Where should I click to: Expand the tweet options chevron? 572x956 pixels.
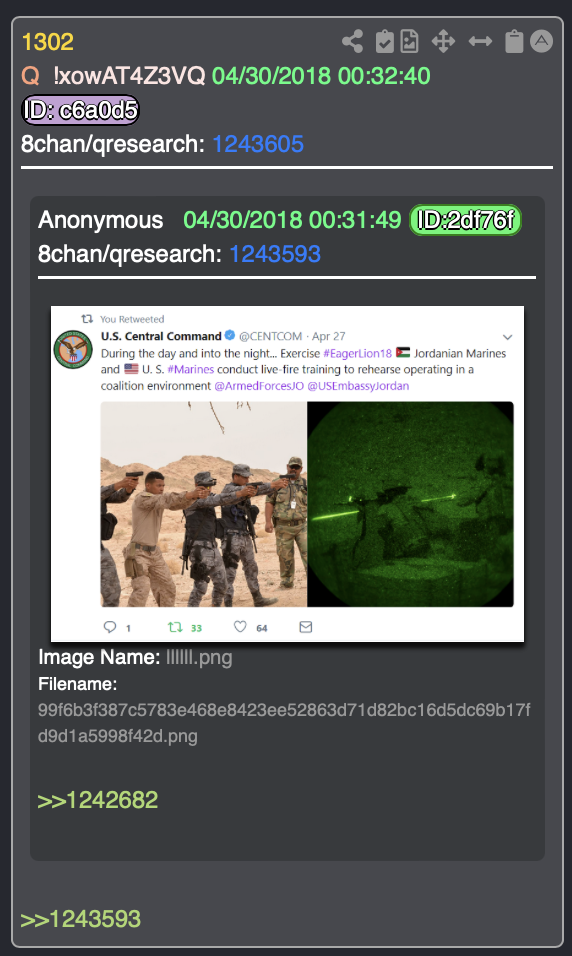click(x=507, y=337)
